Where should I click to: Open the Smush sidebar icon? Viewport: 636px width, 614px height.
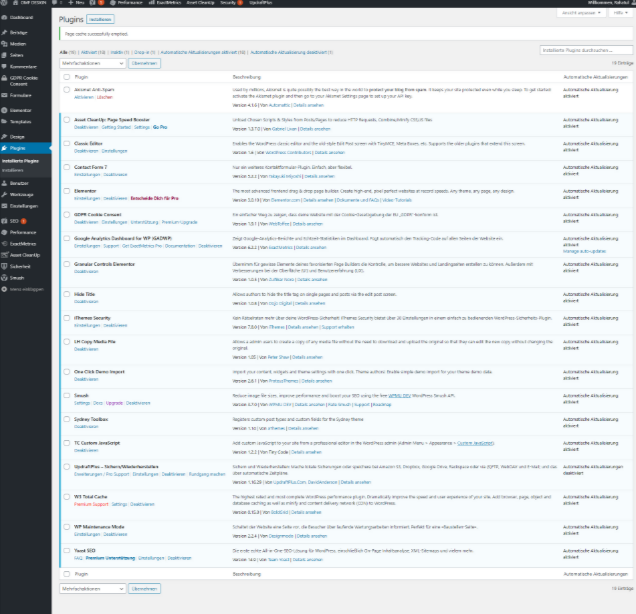point(4,278)
